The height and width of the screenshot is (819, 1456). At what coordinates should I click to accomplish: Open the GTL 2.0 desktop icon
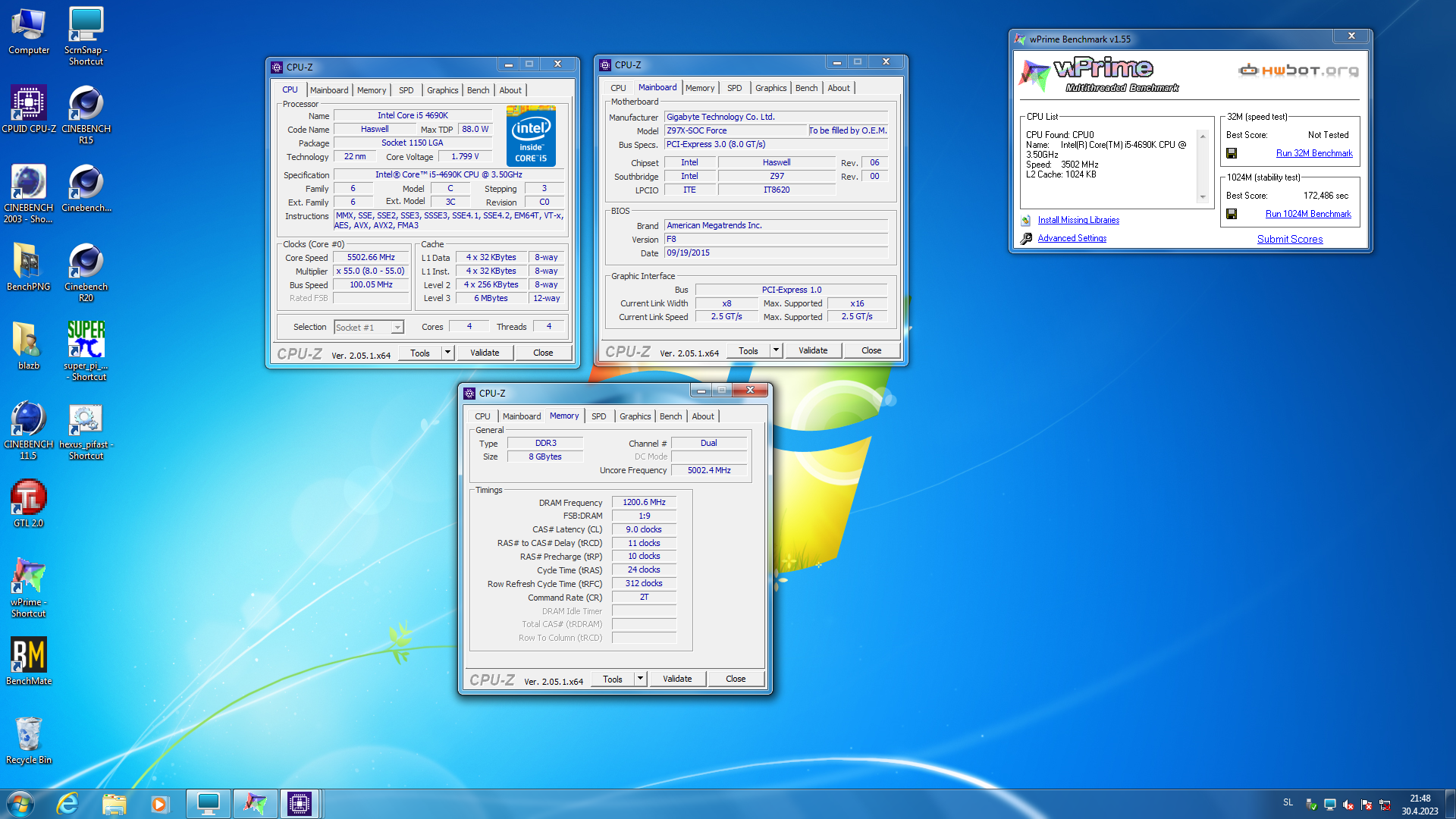[x=29, y=504]
